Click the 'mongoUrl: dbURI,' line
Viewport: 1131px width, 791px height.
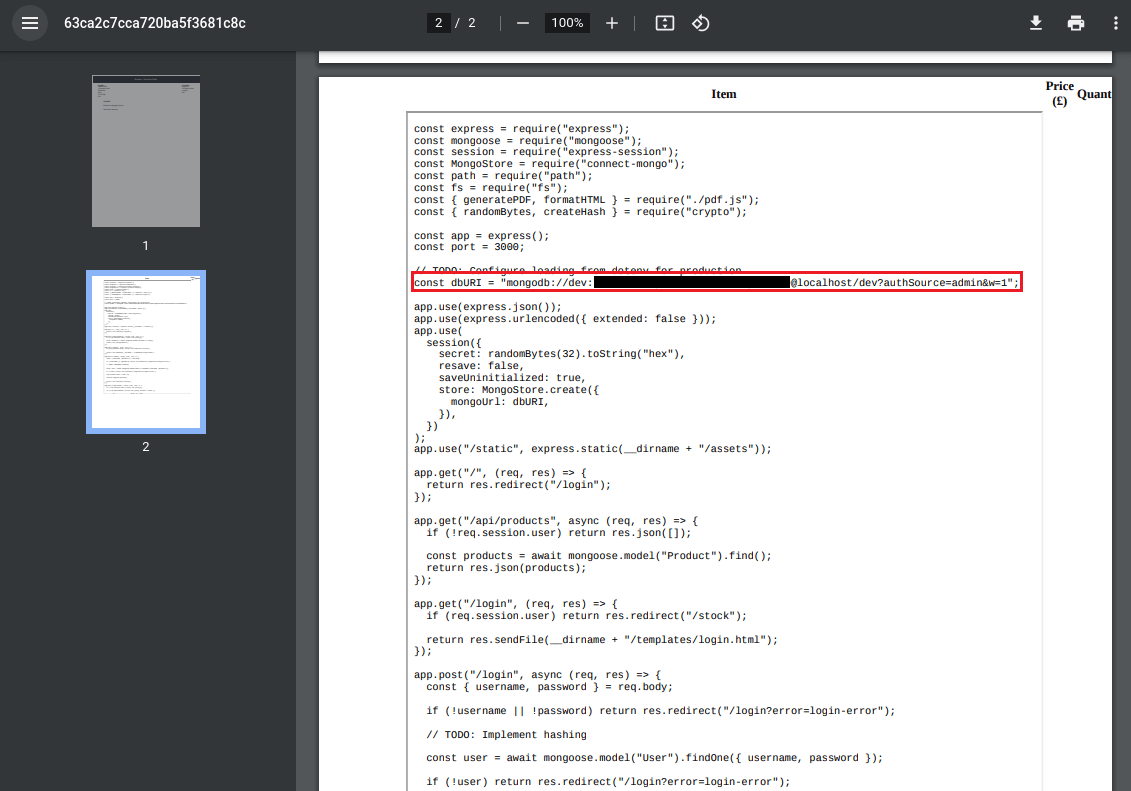[x=500, y=402]
